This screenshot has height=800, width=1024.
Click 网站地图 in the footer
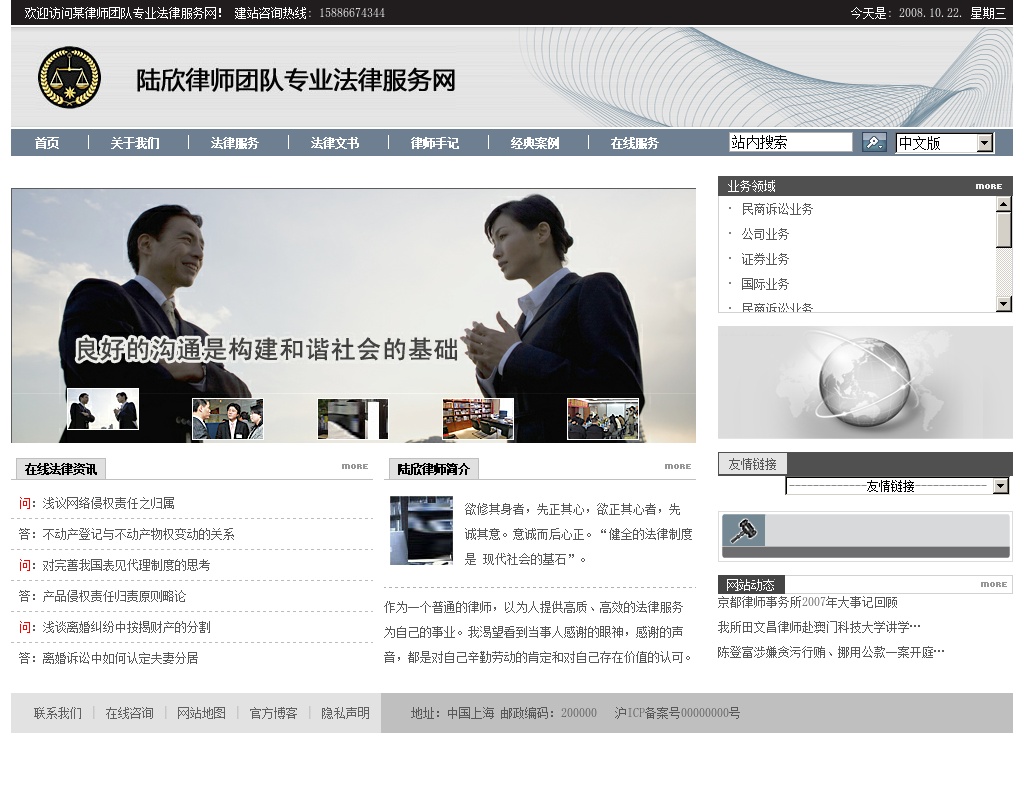click(x=201, y=713)
